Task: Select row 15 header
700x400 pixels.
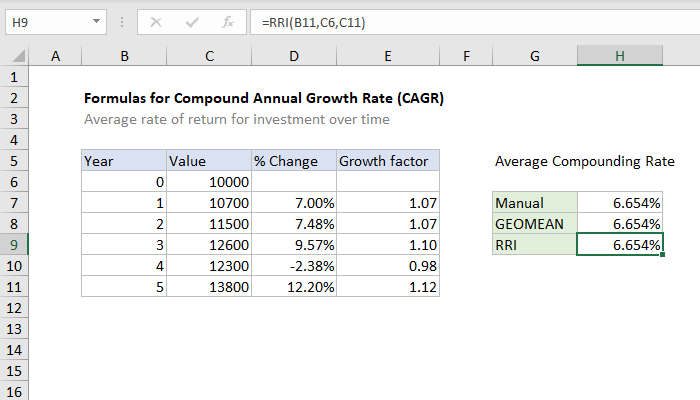Action: click(14, 371)
